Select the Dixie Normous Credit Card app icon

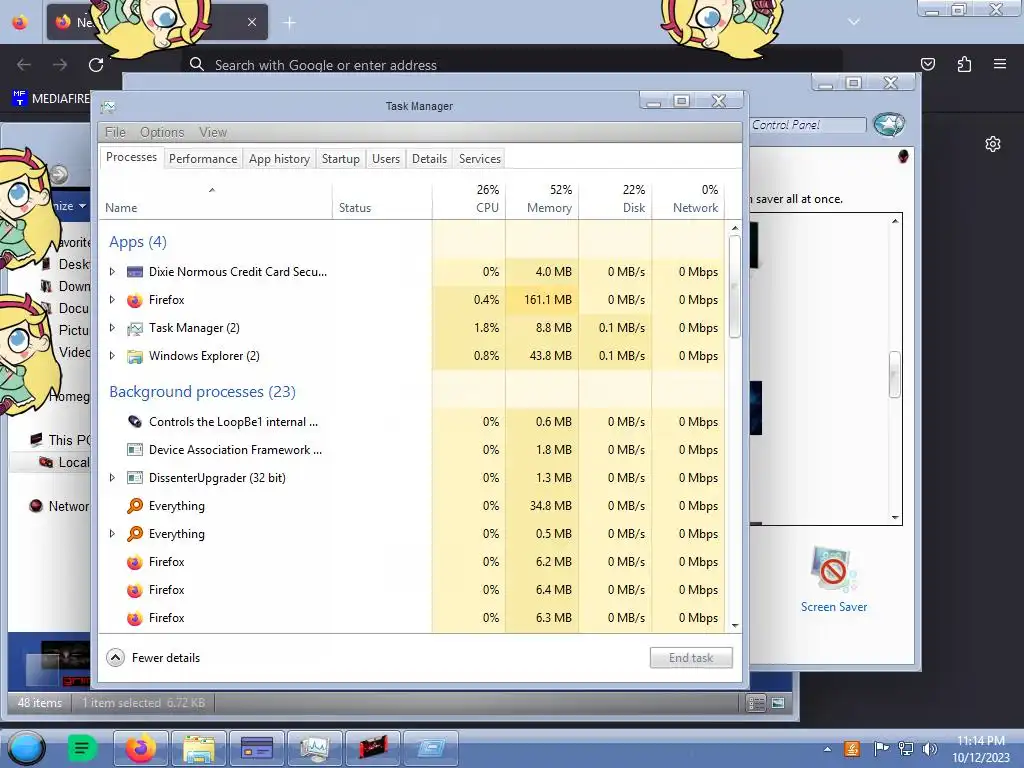pos(135,272)
